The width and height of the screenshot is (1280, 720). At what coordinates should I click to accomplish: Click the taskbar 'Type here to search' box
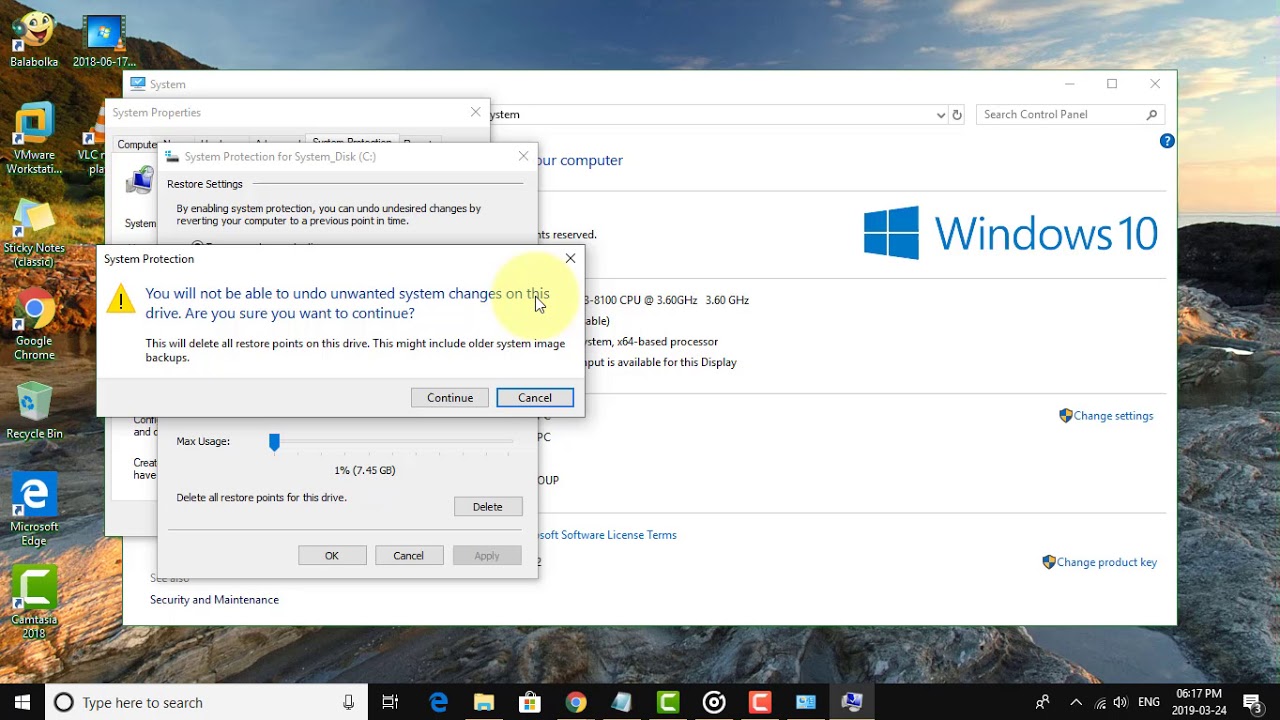click(x=205, y=702)
